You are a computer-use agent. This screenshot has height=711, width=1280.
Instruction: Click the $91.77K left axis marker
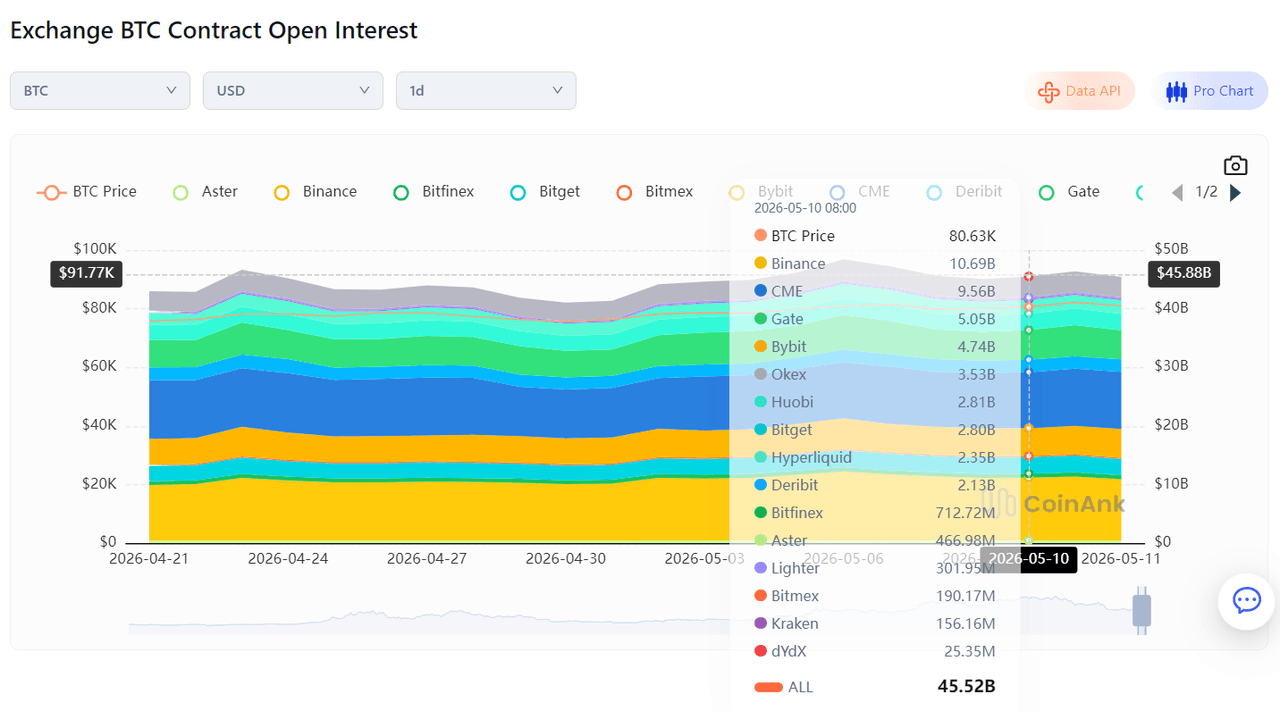[85, 273]
